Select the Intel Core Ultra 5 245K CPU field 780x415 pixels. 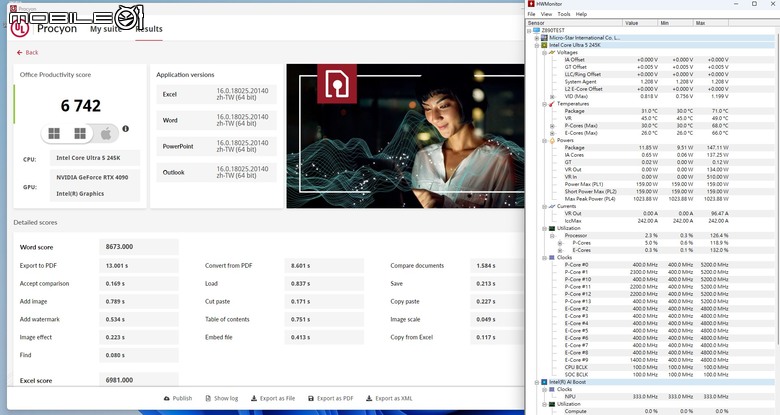point(95,158)
